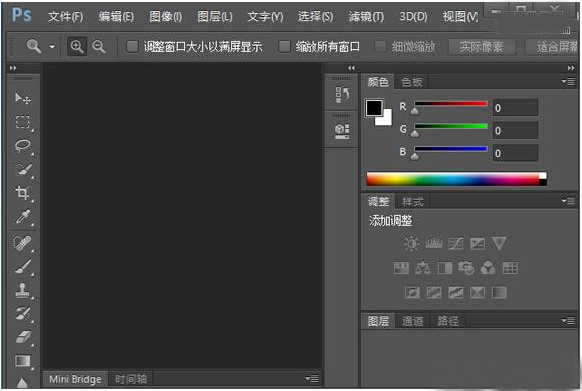The image size is (582, 391).
Task: Add a Threshold adjustment
Action: [455, 292]
